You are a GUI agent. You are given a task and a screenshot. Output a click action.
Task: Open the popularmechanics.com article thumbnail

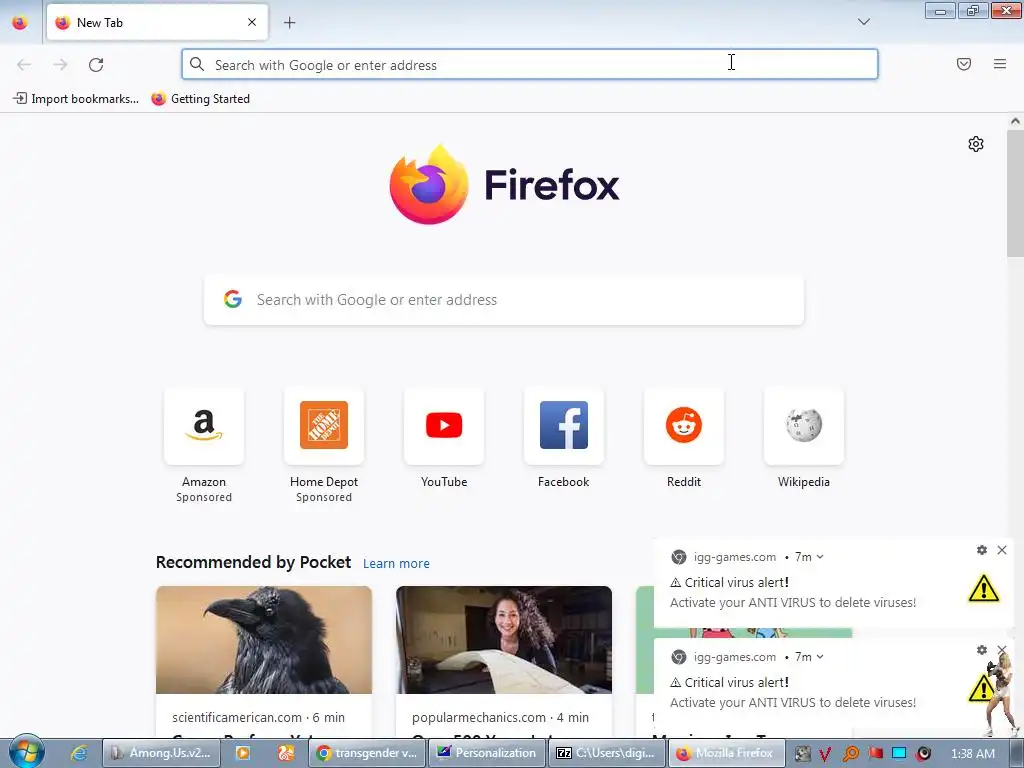[x=504, y=640]
